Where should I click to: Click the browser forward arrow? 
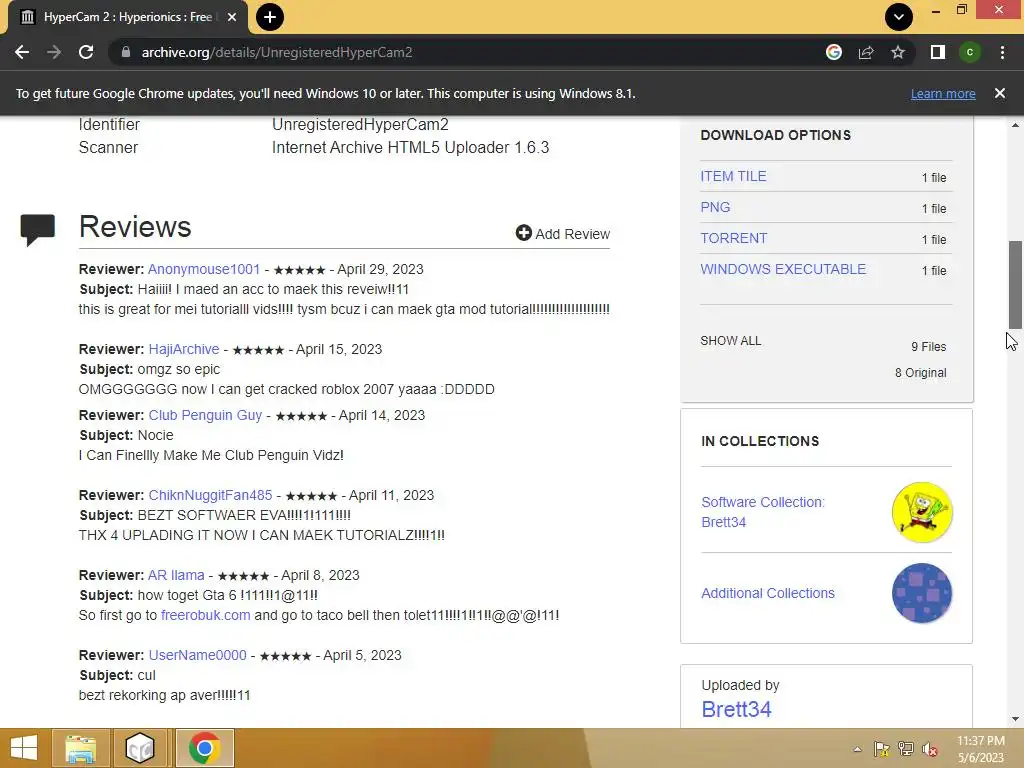click(54, 52)
